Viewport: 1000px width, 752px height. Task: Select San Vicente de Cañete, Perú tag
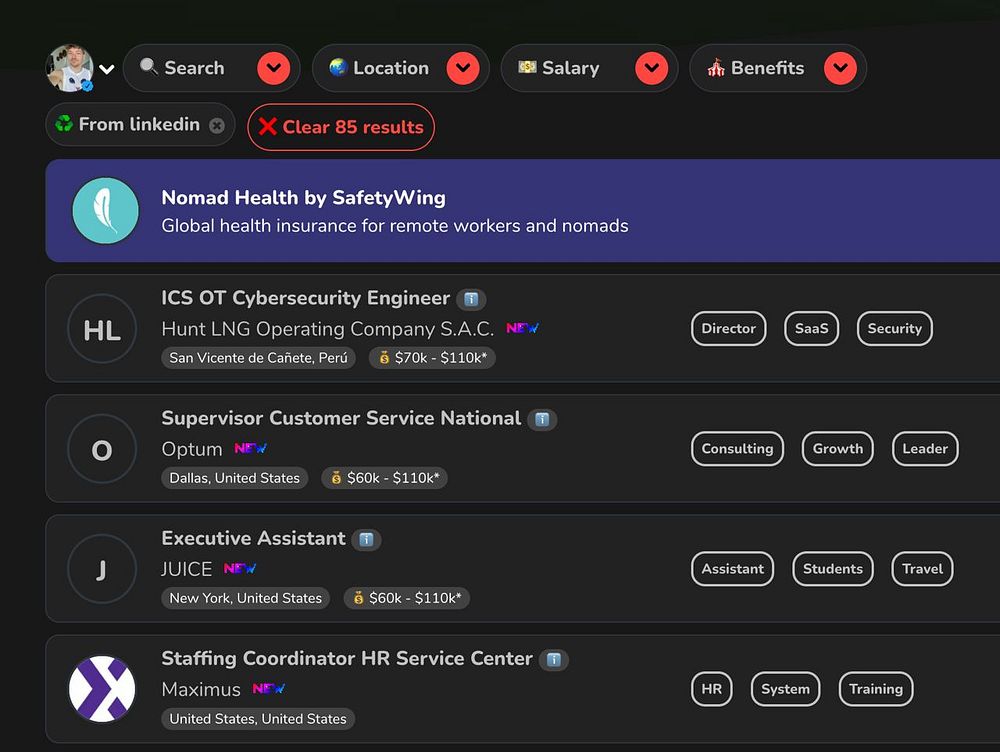pos(258,358)
